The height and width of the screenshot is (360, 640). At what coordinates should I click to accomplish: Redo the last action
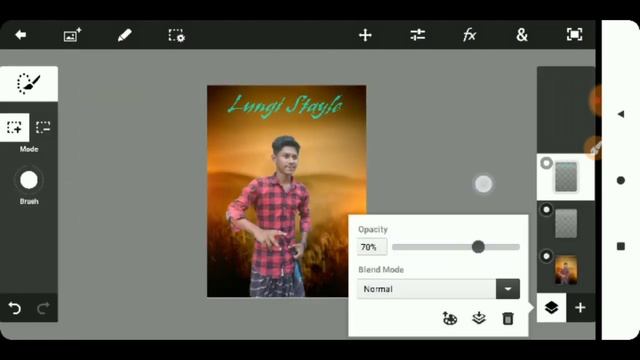[x=43, y=308]
